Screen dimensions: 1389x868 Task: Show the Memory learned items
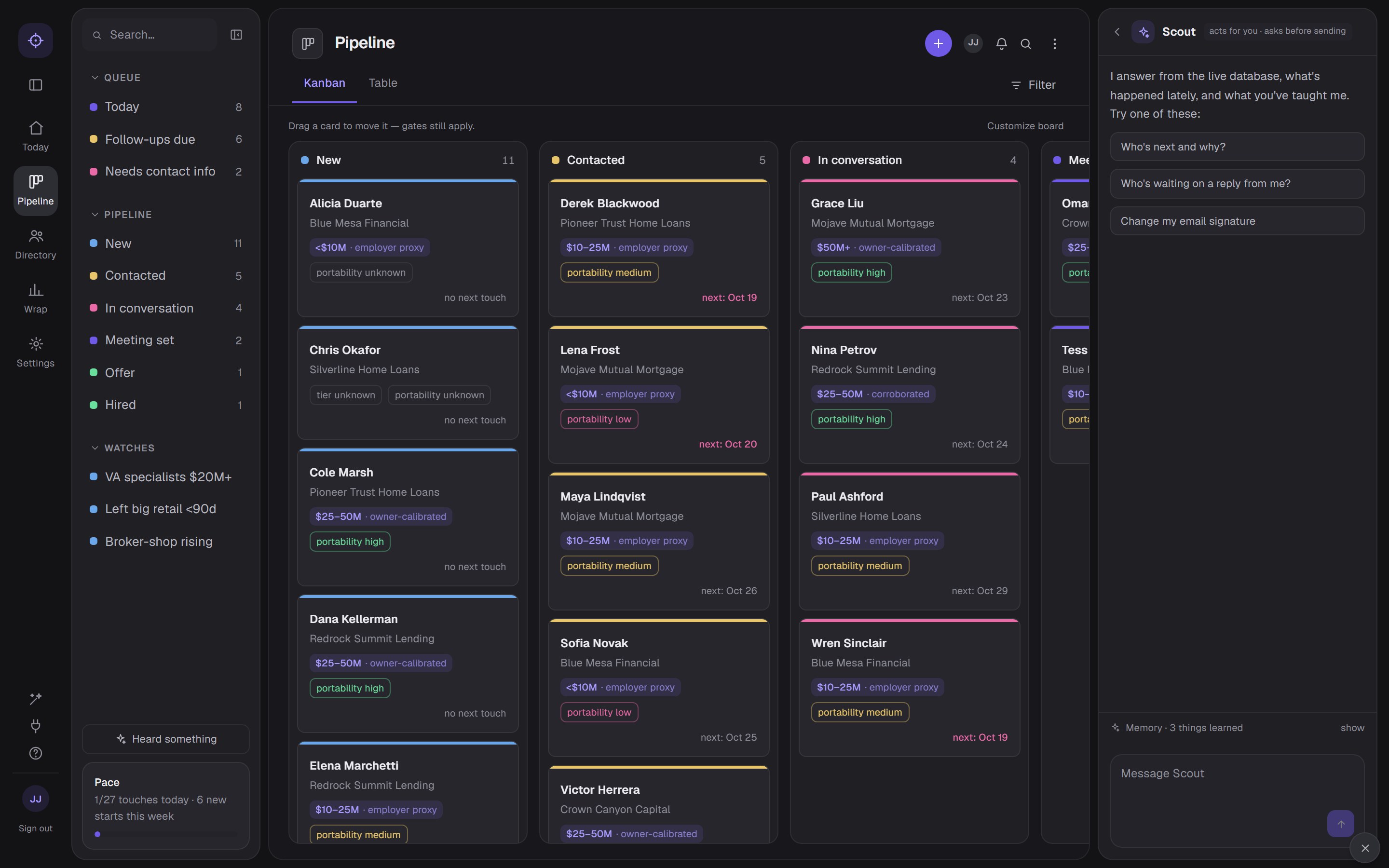click(x=1352, y=727)
